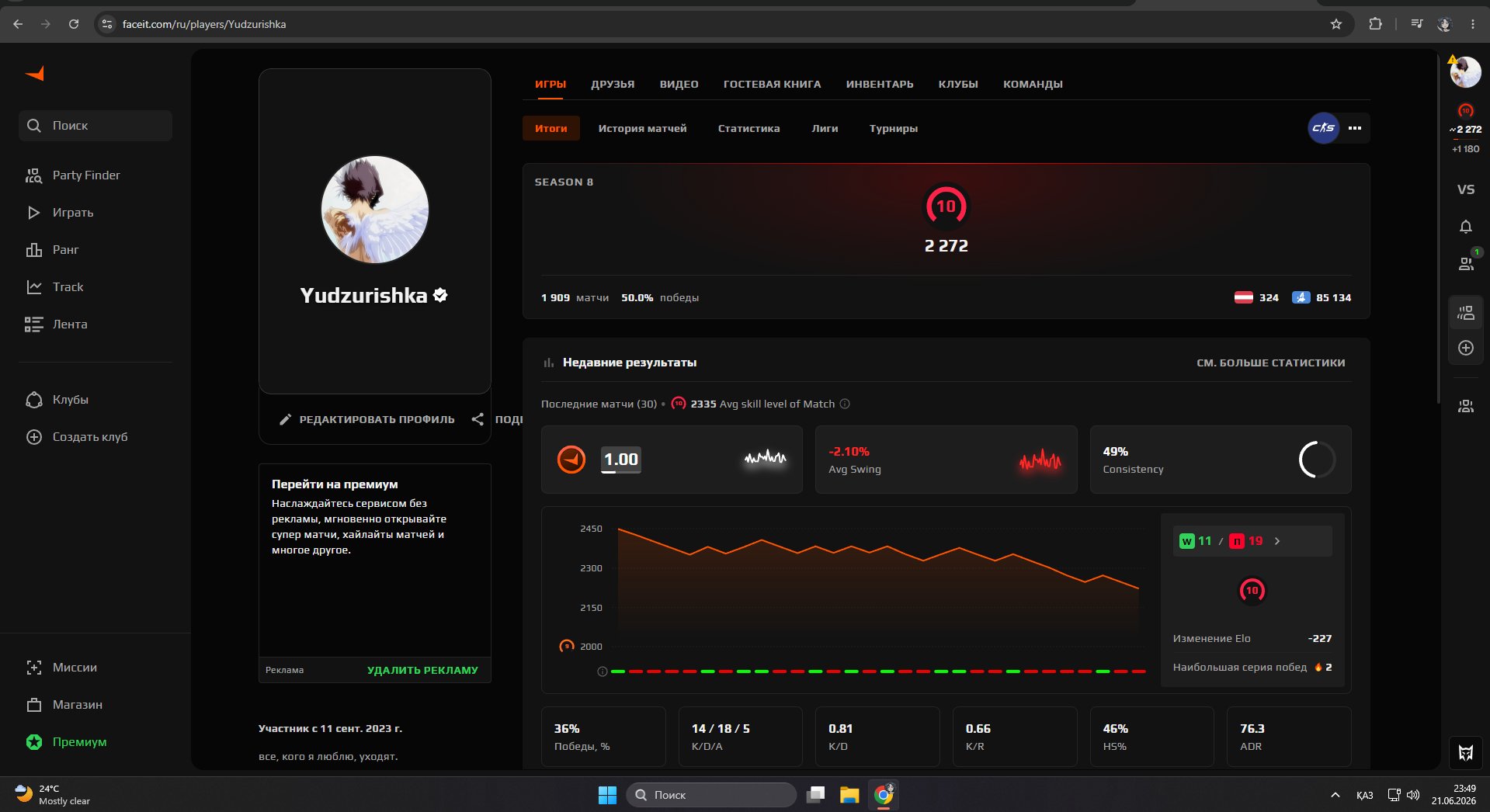Select the Турниры sub-tab
Viewport: 1490px width, 812px height.
[894, 128]
